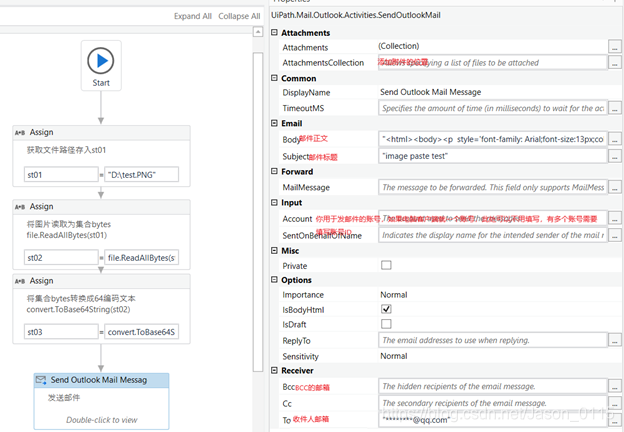The width and height of the screenshot is (624, 432).
Task: Click the "D:\test.PNG" value field
Action: (x=141, y=175)
